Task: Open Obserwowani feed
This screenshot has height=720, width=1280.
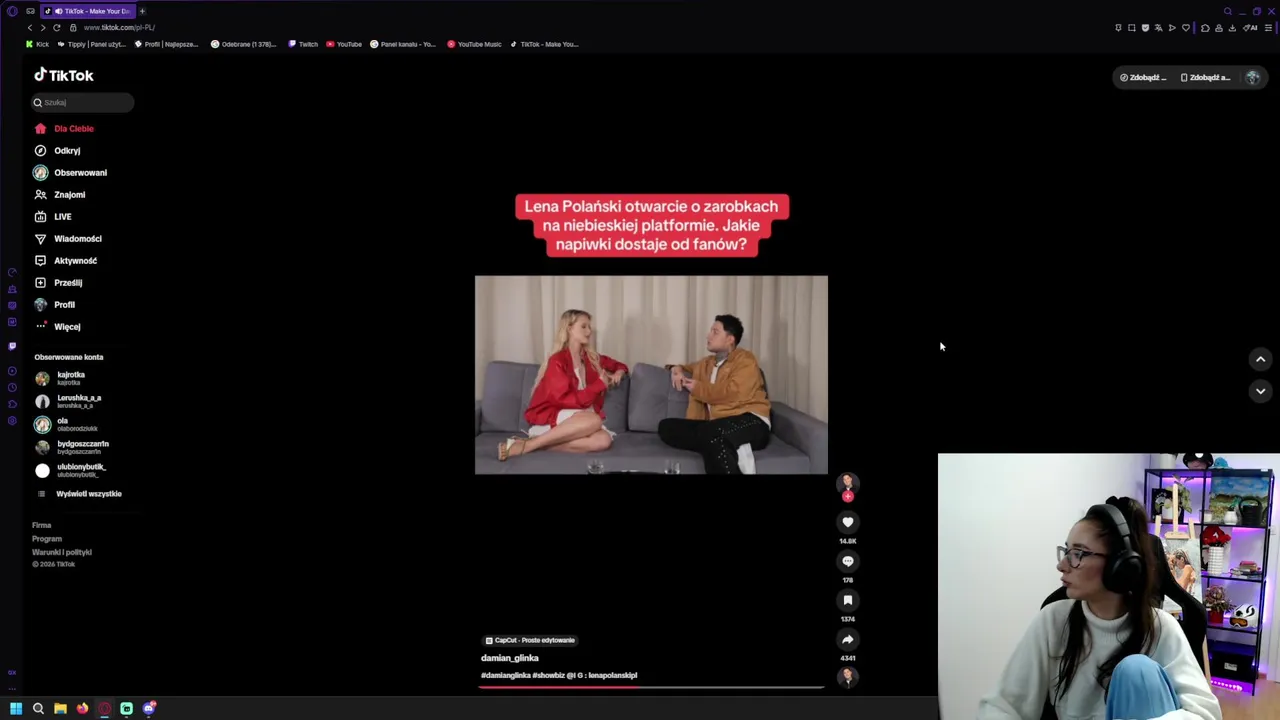Action: pyautogui.click(x=80, y=172)
